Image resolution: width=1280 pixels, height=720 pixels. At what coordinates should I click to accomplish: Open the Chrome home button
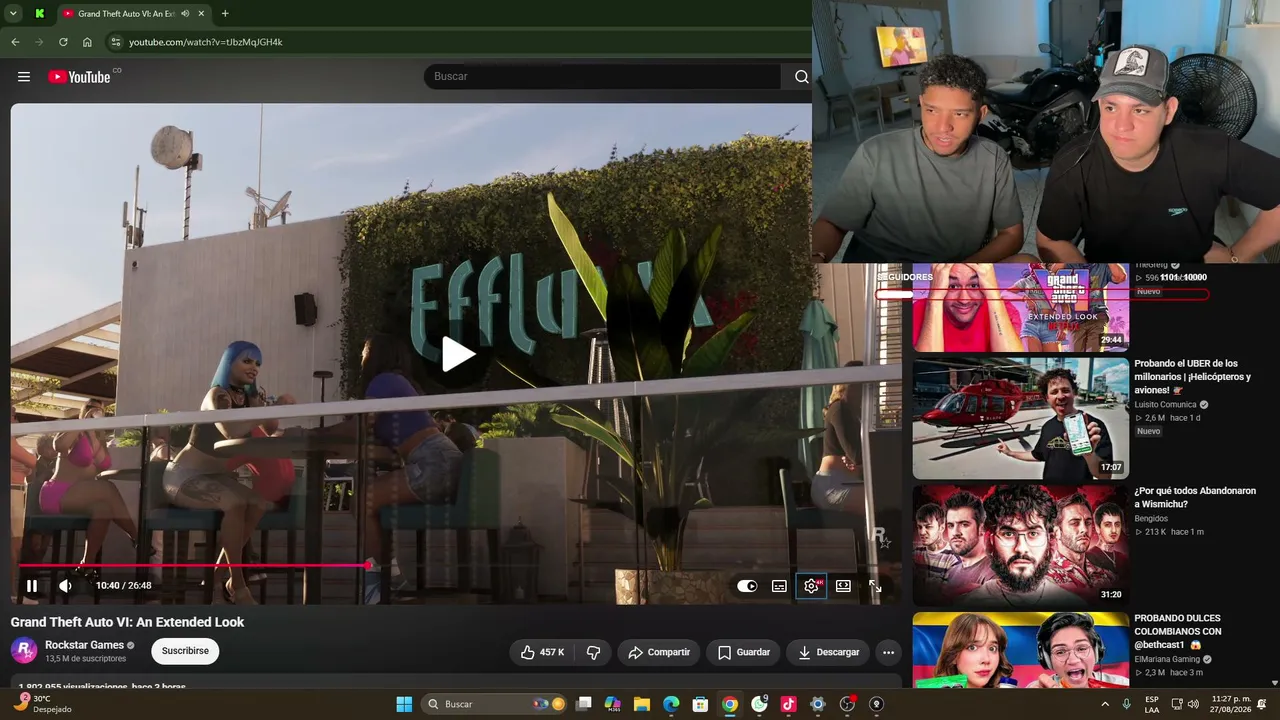87,42
